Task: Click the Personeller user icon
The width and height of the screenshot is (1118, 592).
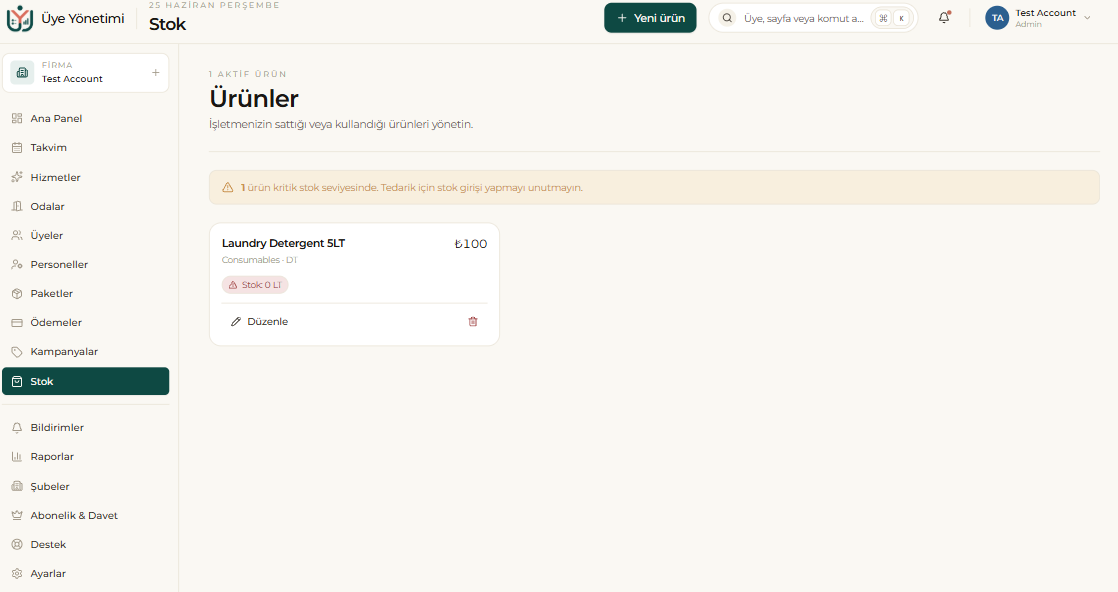Action: click(17, 265)
